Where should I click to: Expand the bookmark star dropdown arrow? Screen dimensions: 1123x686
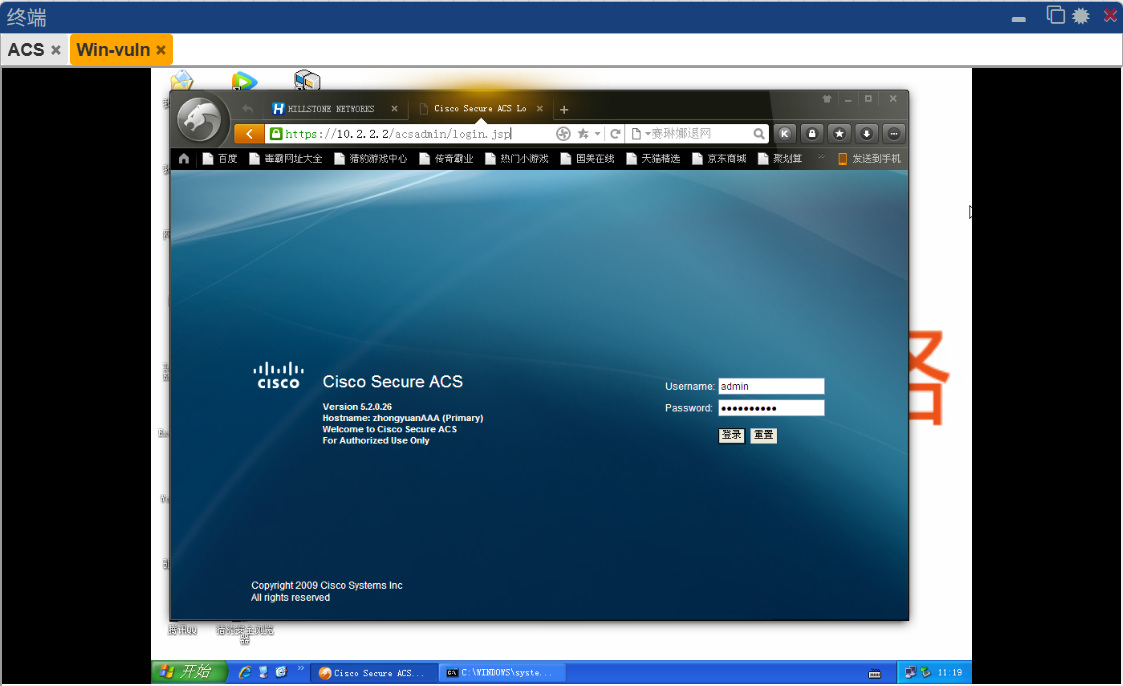click(x=597, y=134)
